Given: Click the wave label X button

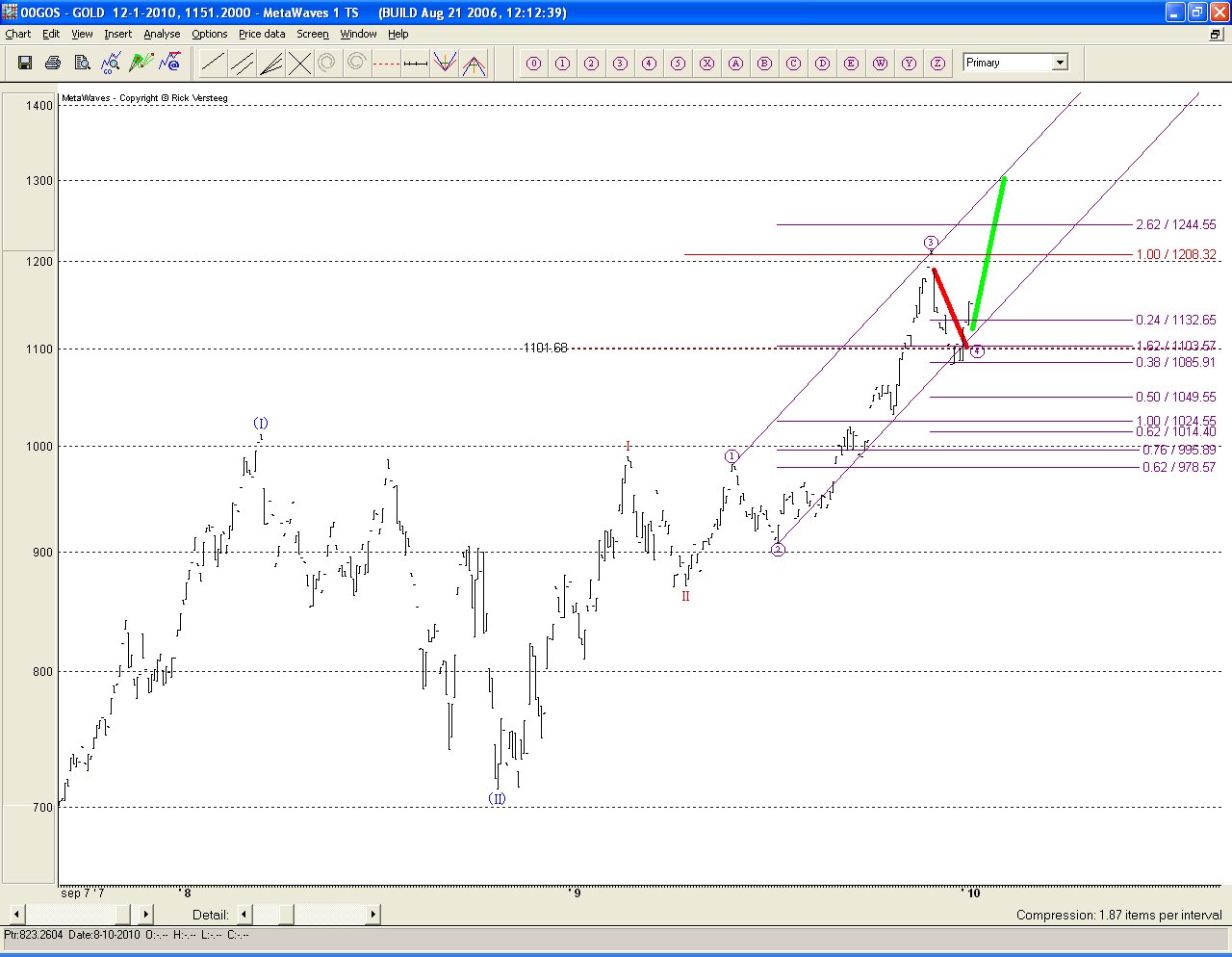Looking at the screenshot, I should point(706,64).
